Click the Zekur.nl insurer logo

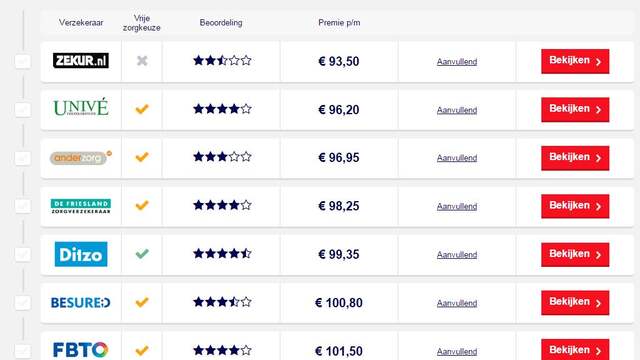coord(81,61)
